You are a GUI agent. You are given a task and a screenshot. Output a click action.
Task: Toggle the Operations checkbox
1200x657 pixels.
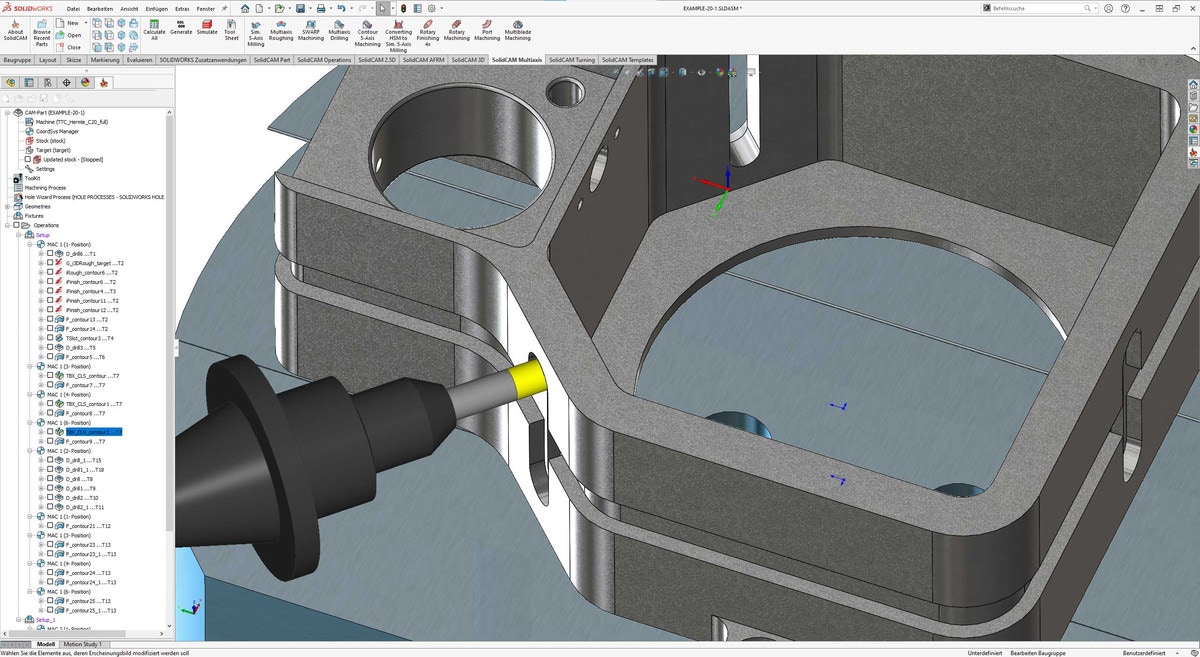[x=16, y=225]
